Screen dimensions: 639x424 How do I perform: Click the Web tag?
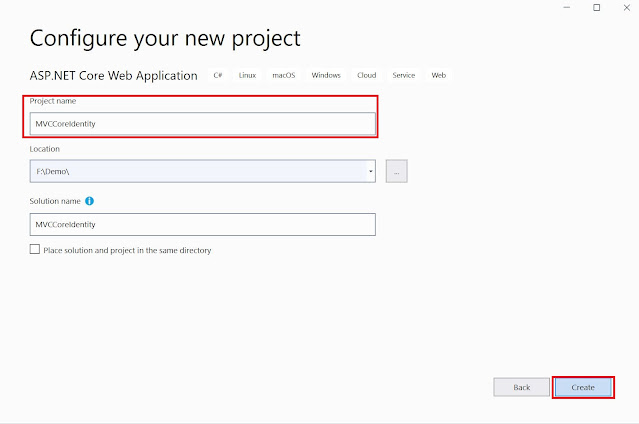438,75
